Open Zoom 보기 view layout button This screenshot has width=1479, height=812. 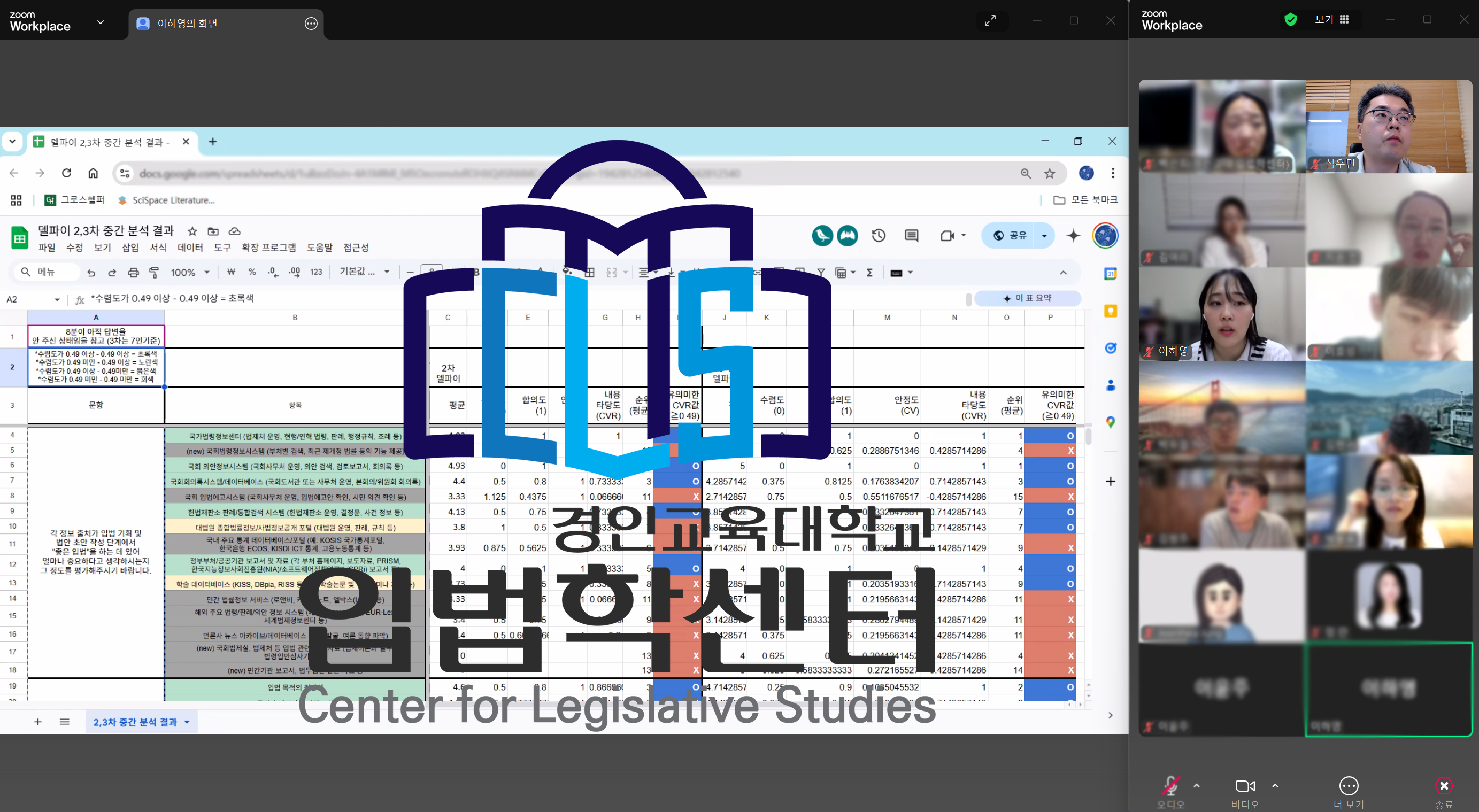[x=1331, y=19]
